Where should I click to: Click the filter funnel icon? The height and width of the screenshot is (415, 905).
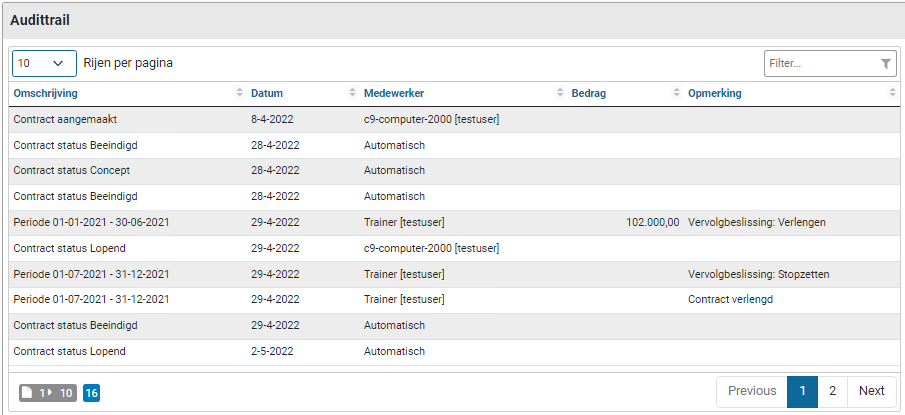[886, 64]
